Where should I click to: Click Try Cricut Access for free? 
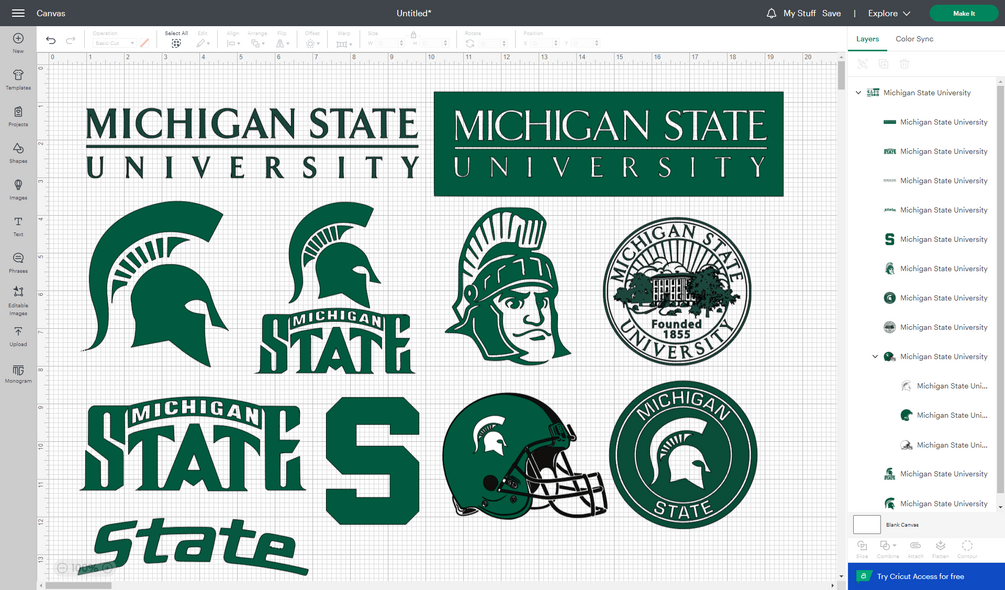(926, 577)
